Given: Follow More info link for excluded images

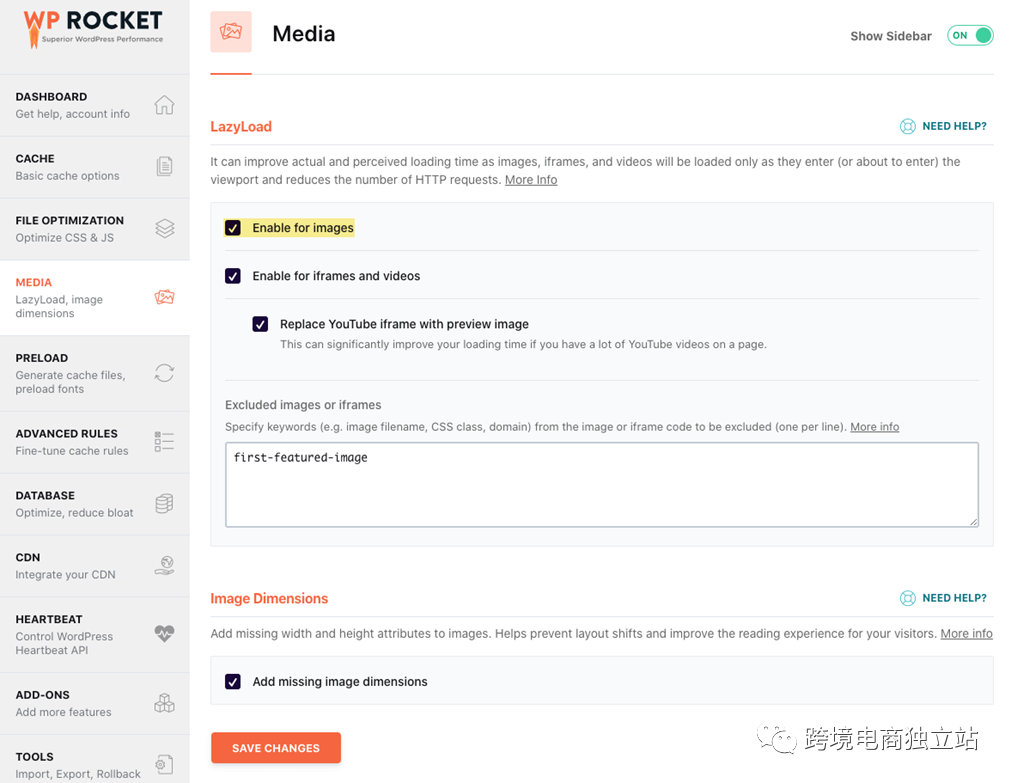Looking at the screenshot, I should point(874,427).
